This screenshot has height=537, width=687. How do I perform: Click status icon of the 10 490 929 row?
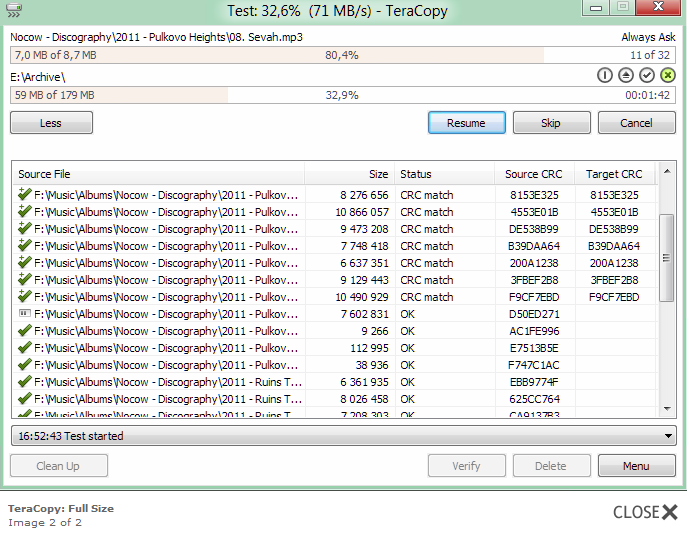coord(25,297)
